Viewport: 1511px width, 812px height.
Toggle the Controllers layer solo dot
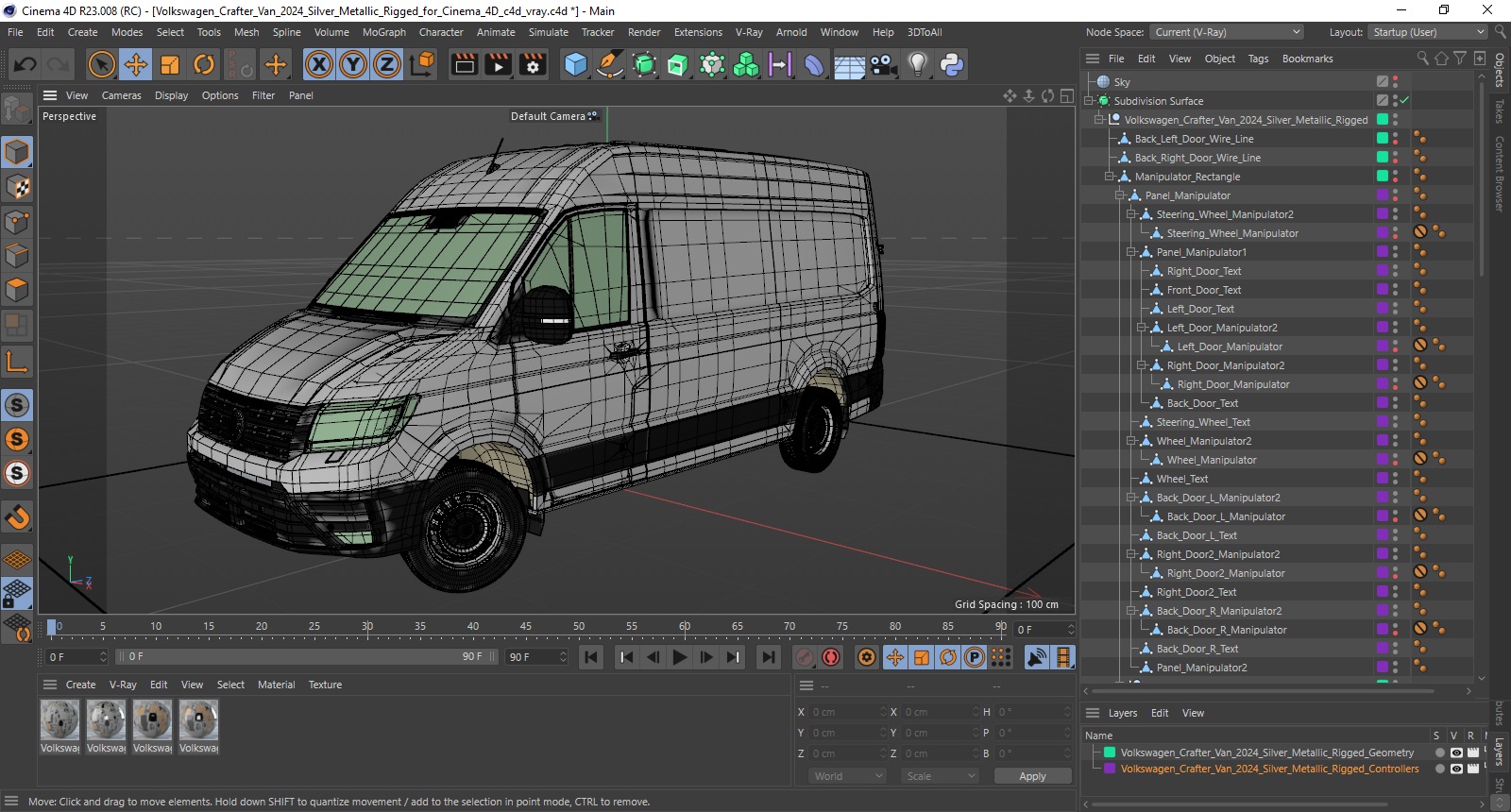click(1439, 769)
